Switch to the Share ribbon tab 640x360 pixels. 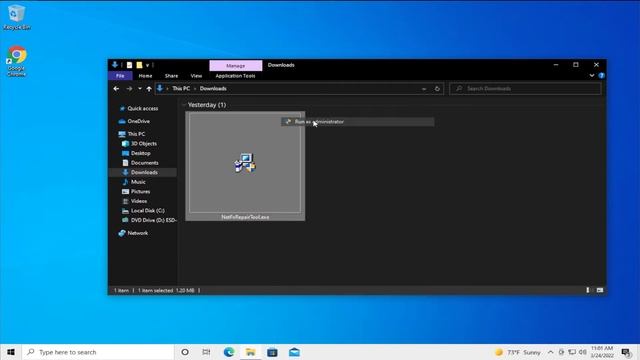[171, 76]
